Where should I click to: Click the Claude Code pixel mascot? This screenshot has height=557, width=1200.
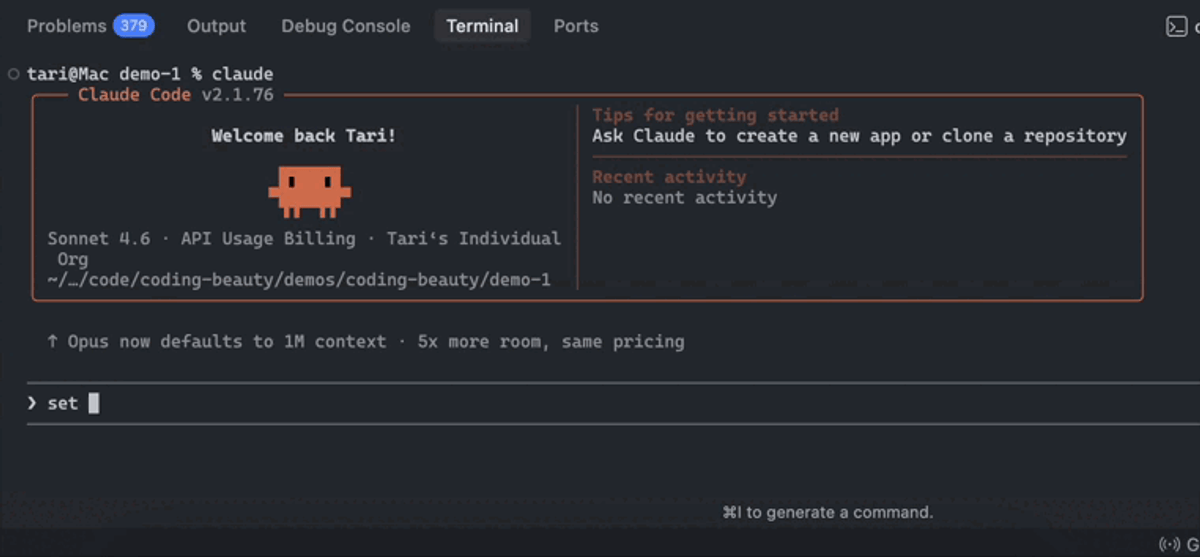309,192
